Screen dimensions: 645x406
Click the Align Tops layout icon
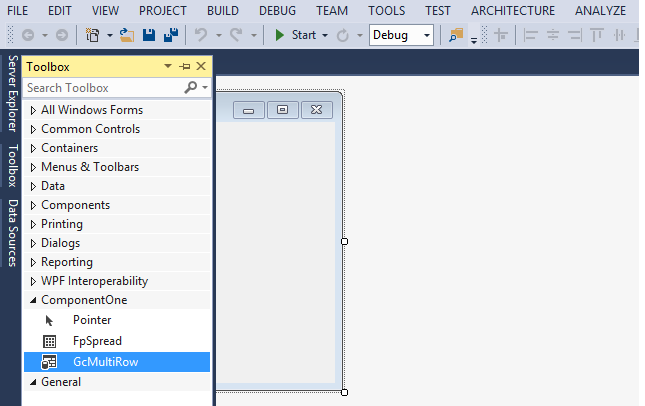click(597, 35)
